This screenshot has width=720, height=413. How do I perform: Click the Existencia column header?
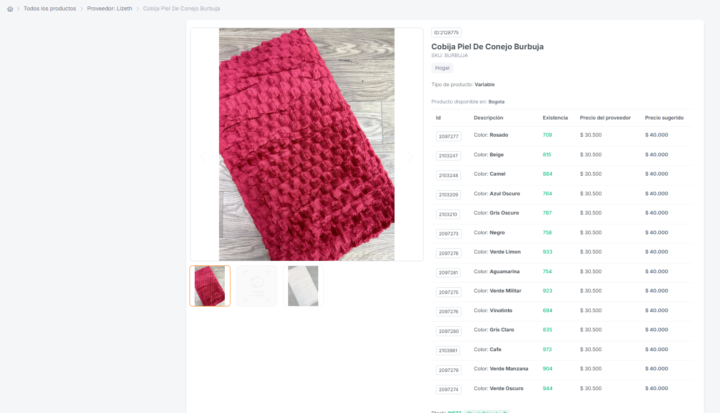click(x=555, y=118)
